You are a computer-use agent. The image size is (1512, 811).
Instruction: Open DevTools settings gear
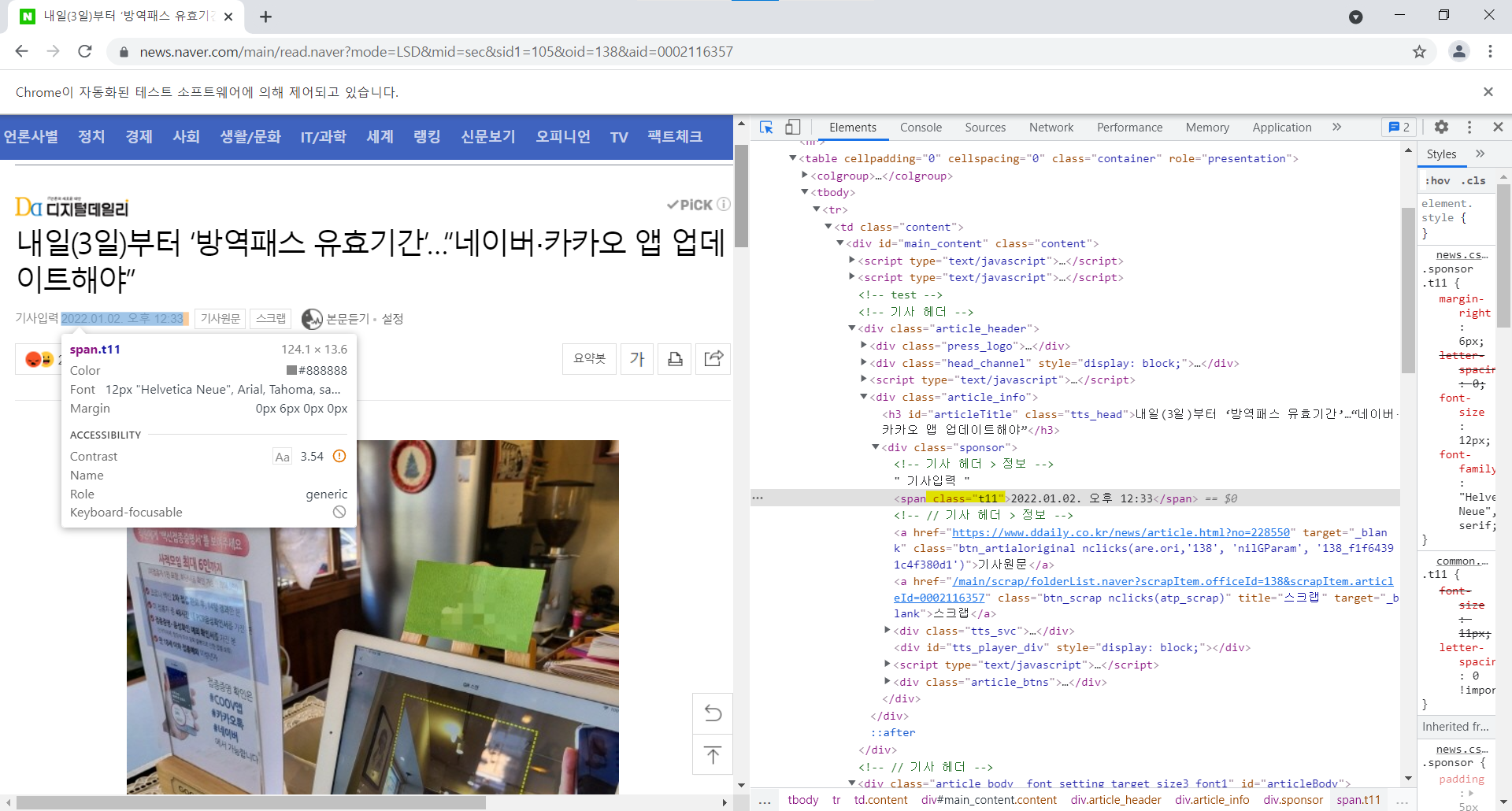click(x=1441, y=127)
